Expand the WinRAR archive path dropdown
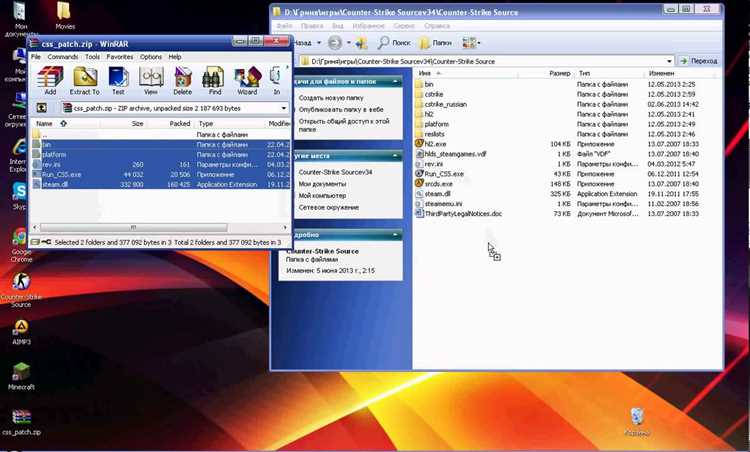 point(284,109)
